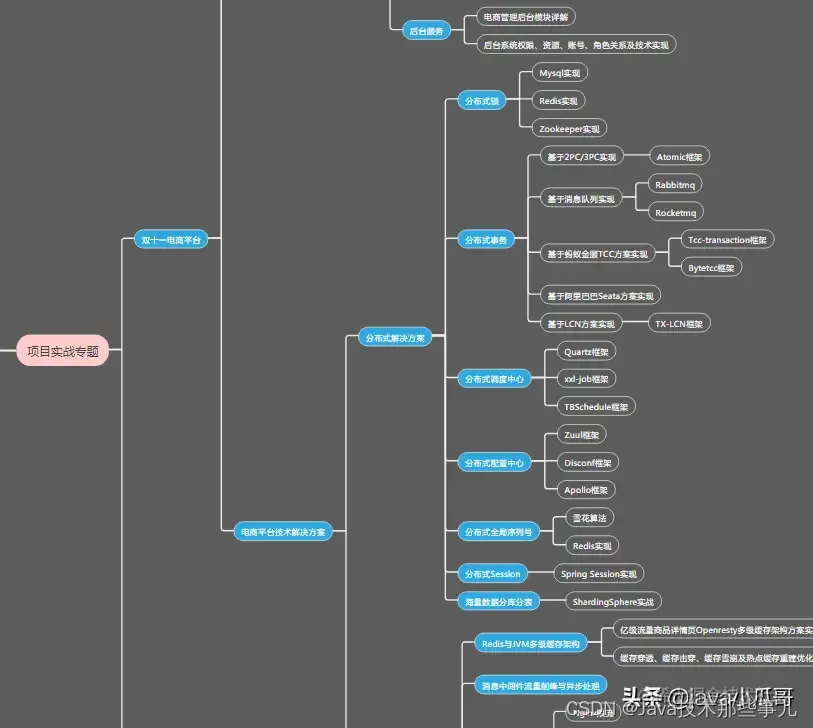Select the ShardingSphere实战 leaf

[613, 601]
